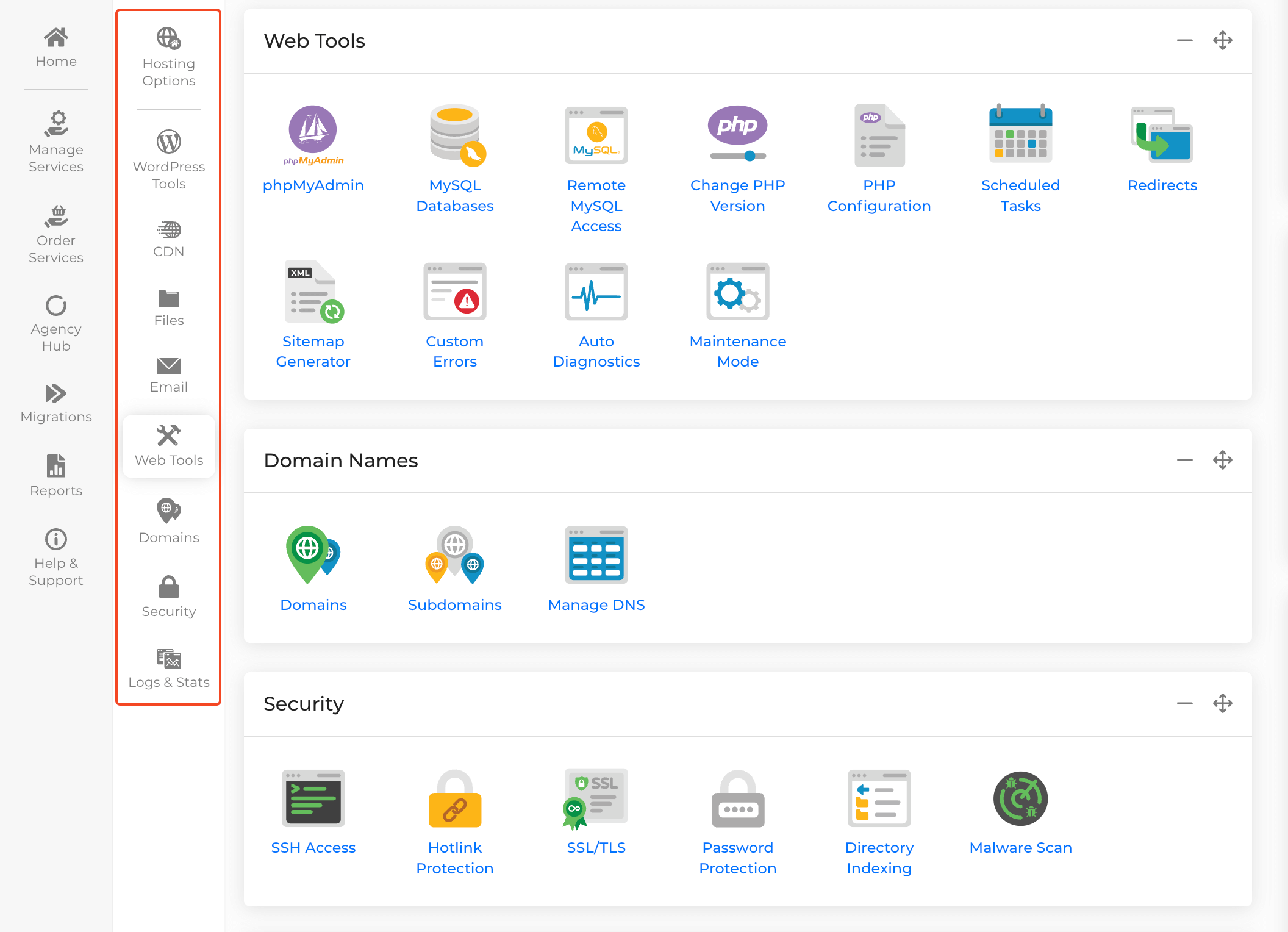Open the SSH Access terminal icon
This screenshot has height=932, width=1288.
313,798
